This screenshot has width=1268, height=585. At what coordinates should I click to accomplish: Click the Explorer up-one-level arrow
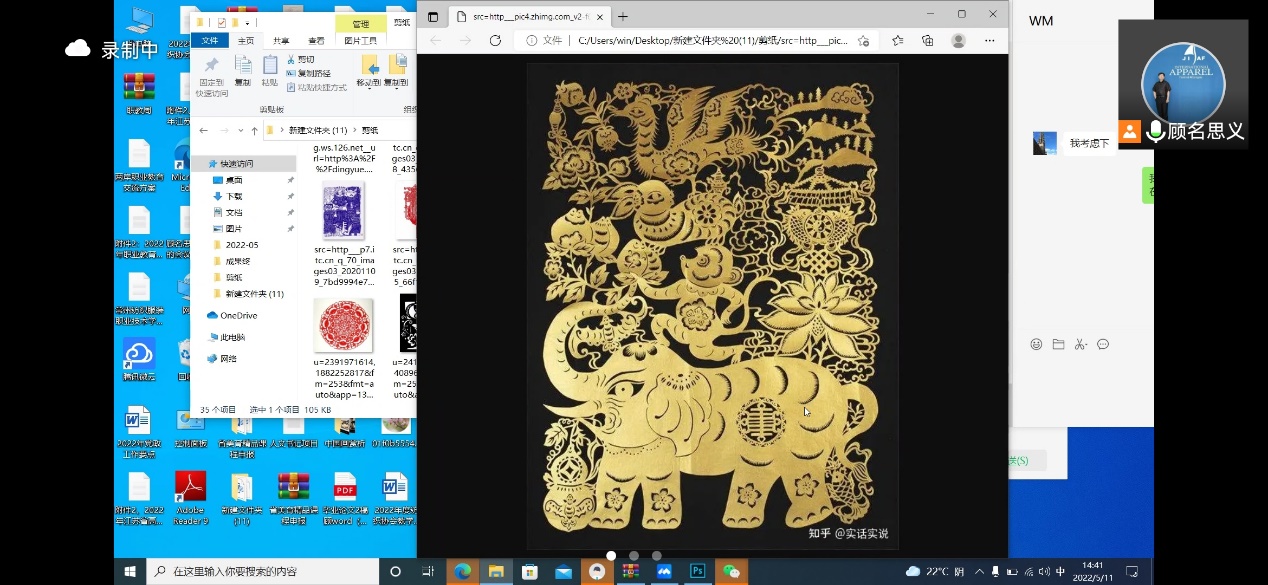(255, 131)
